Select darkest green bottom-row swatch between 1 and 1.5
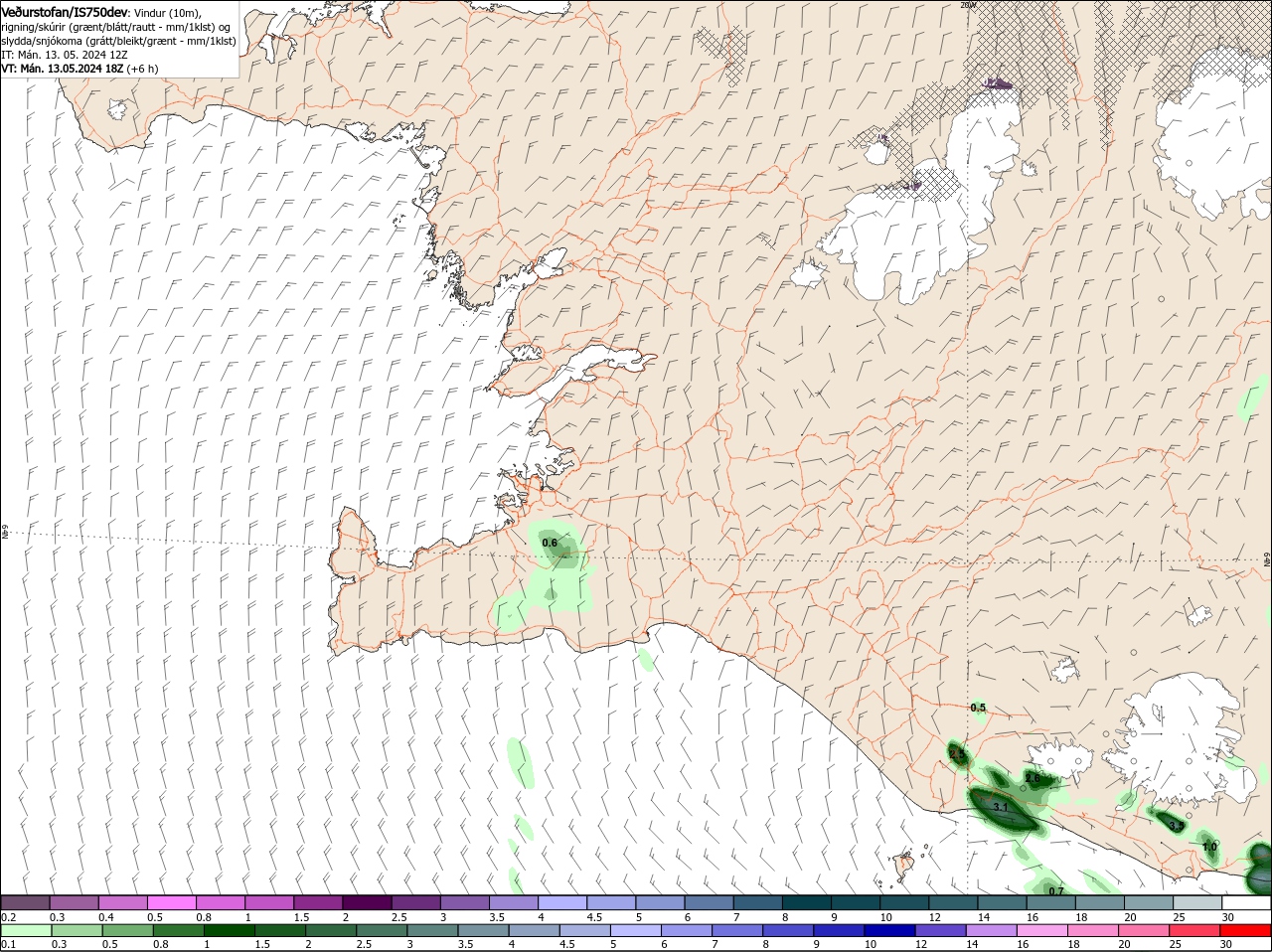This screenshot has height=952, width=1272. tap(230, 931)
